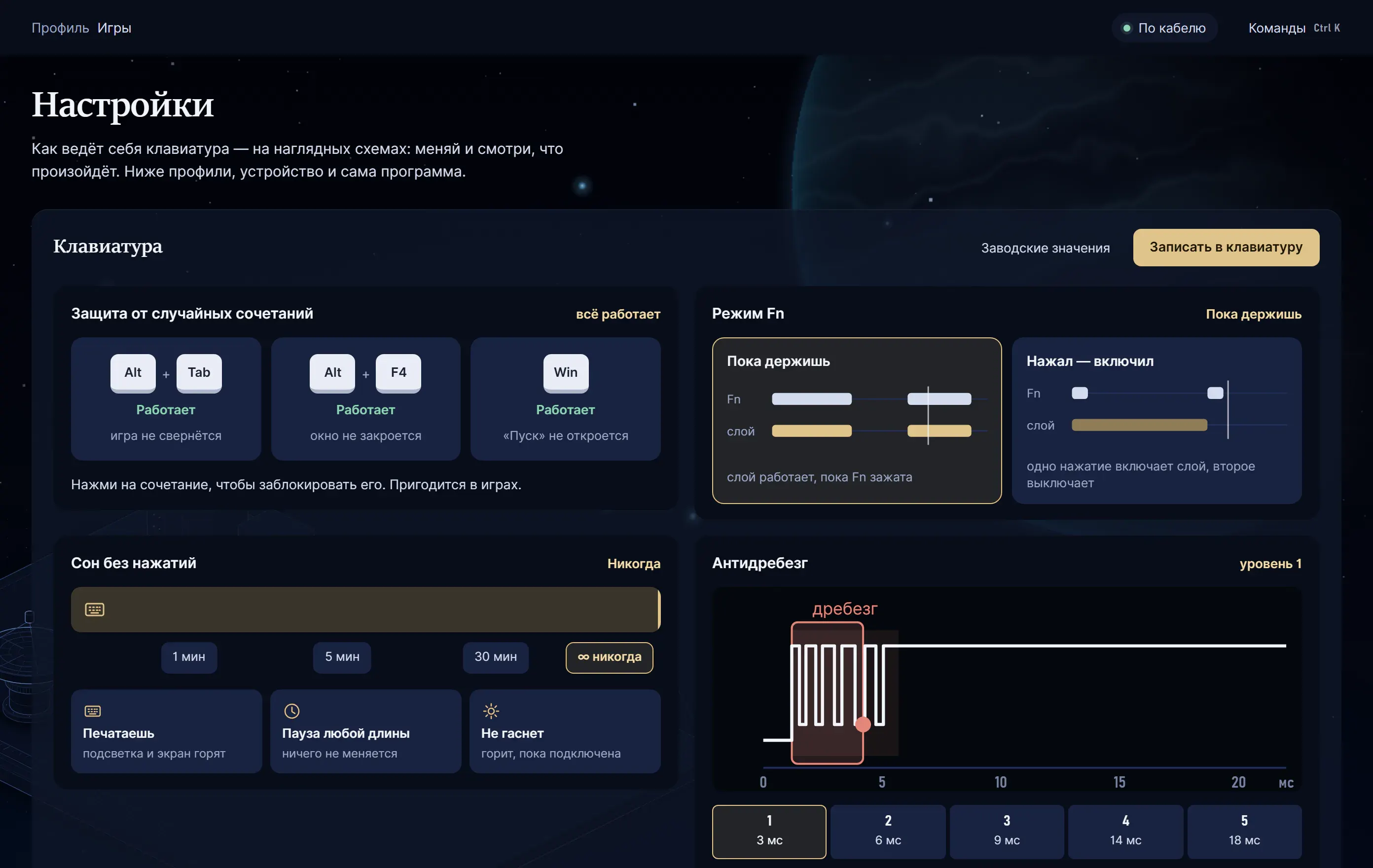Screen dimensions: 1373x868
Task: Click clock icon on Пауза любой длины card
Action: point(291,711)
